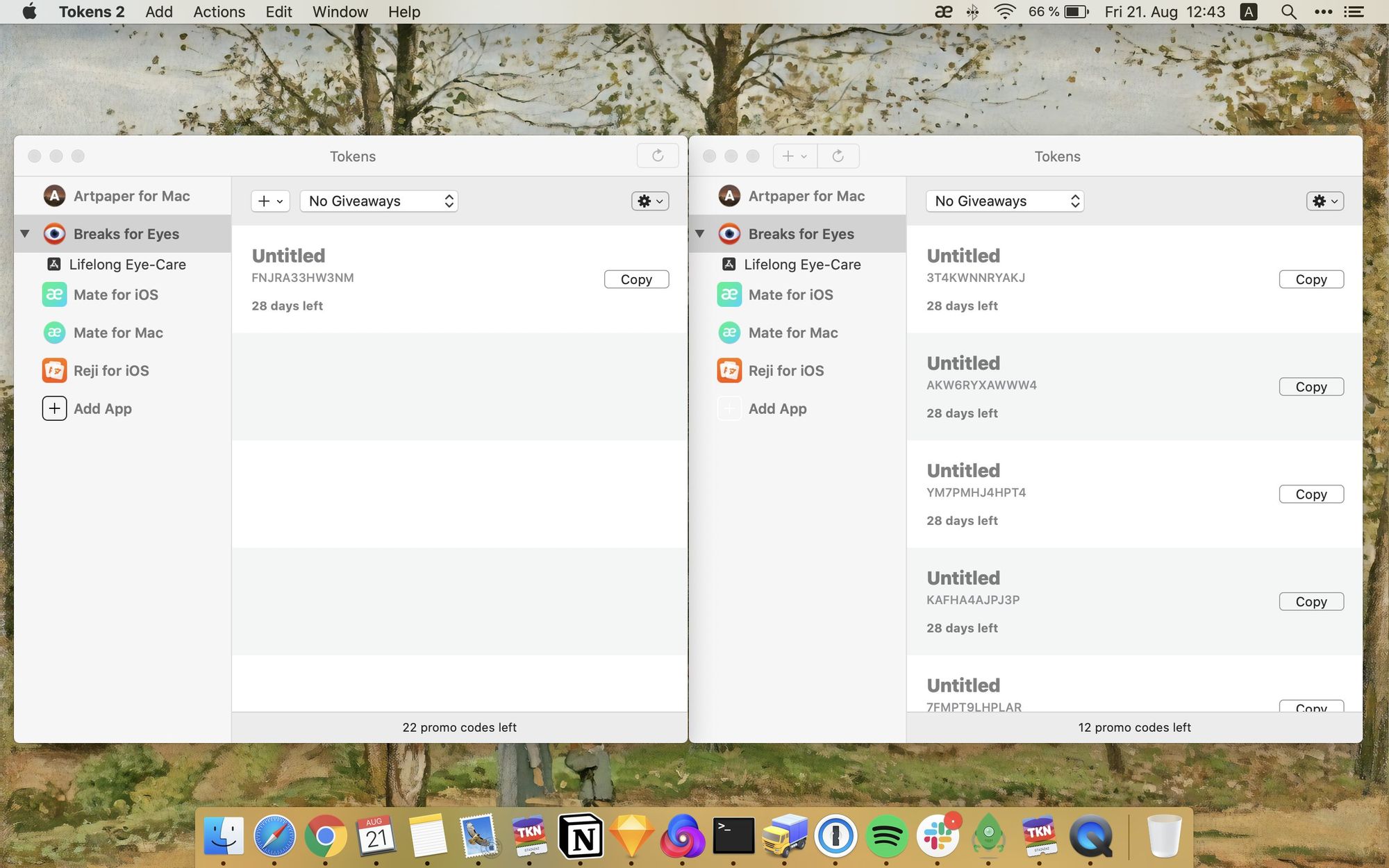Click the Mate ligature icon in menu bar
Image resolution: width=1389 pixels, height=868 pixels.
pyautogui.click(x=943, y=12)
